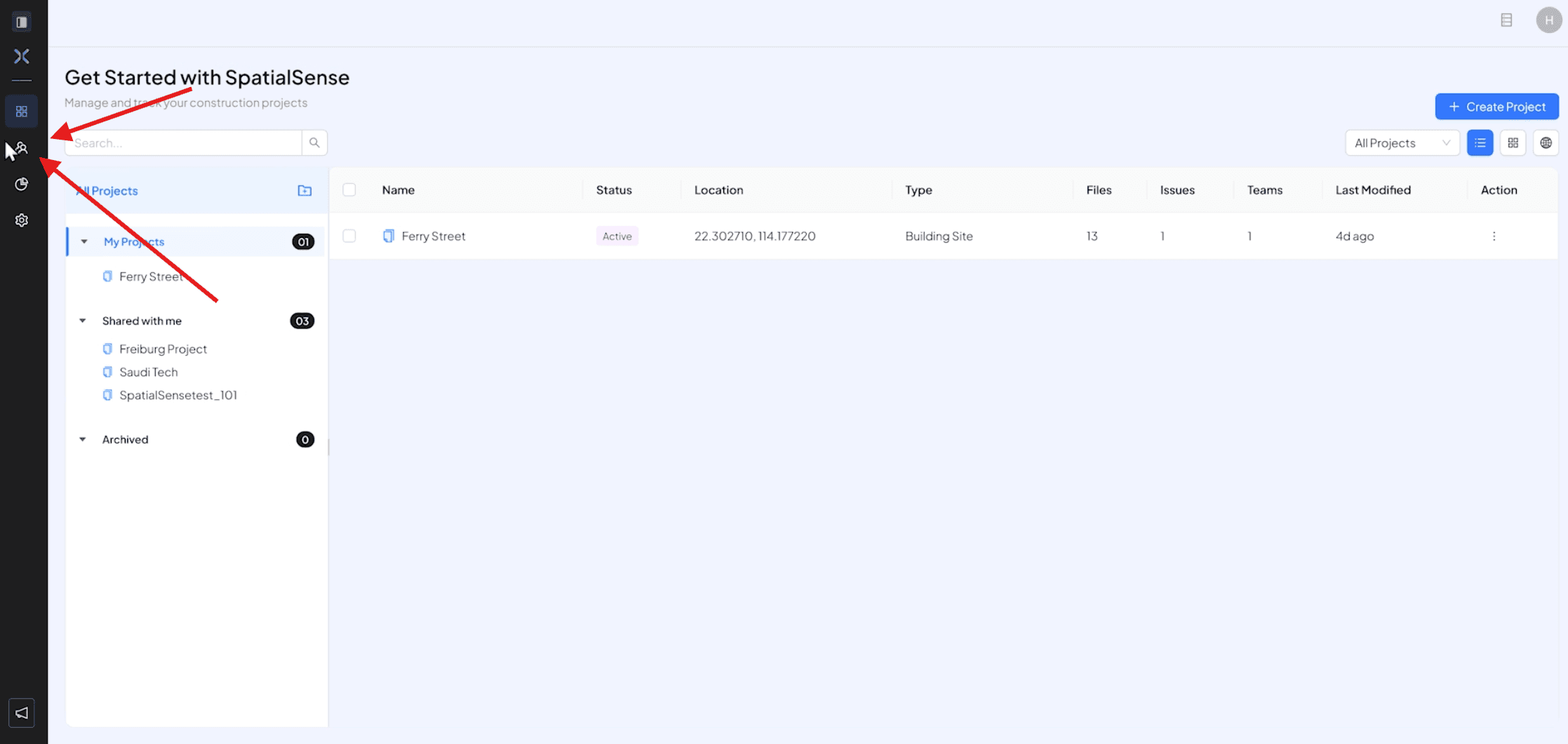Viewport: 1568px width, 744px height.
Task: Select My Projects section label
Action: (x=134, y=241)
